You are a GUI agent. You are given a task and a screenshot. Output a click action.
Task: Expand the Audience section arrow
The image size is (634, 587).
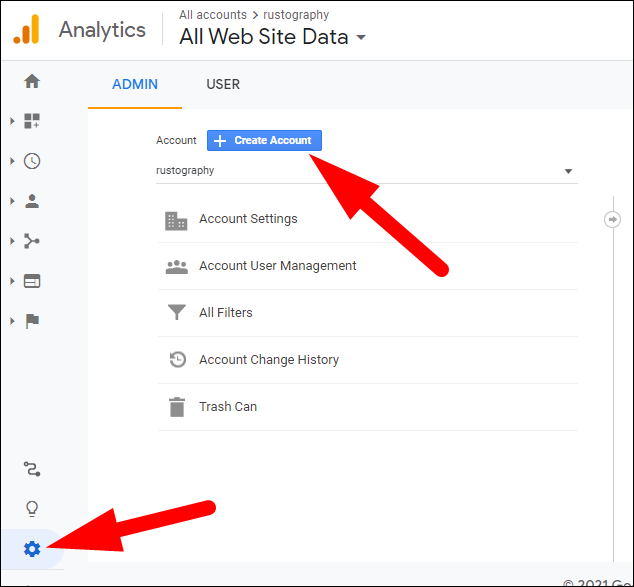coord(12,201)
